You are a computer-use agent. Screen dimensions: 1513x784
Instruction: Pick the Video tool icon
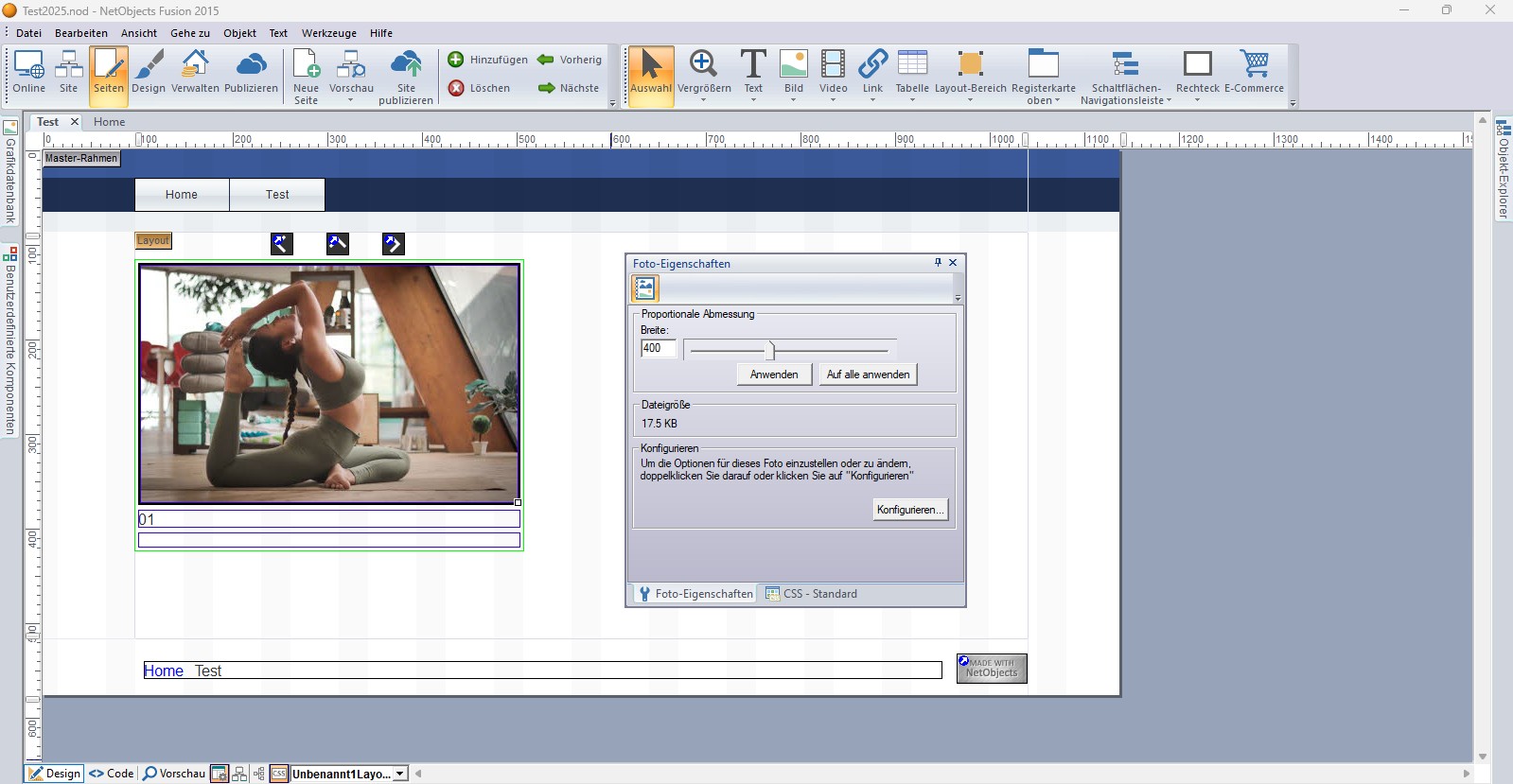[833, 65]
